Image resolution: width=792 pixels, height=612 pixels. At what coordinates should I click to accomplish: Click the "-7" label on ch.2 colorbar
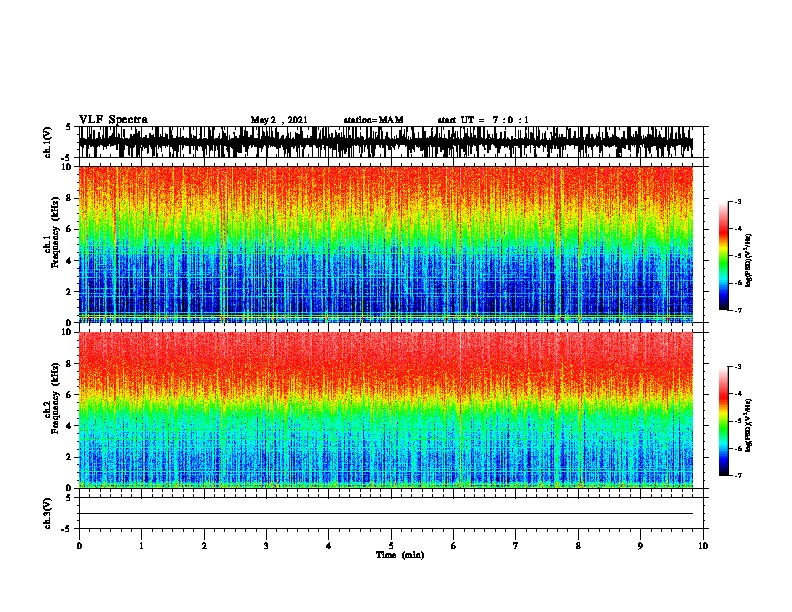(738, 475)
